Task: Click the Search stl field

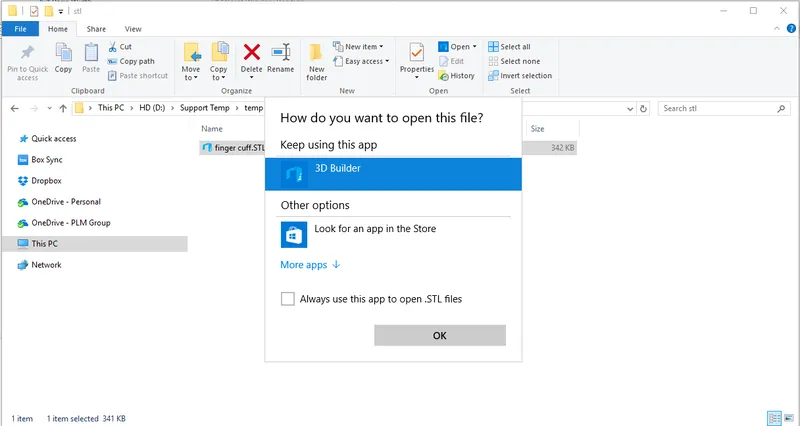Action: click(x=723, y=108)
